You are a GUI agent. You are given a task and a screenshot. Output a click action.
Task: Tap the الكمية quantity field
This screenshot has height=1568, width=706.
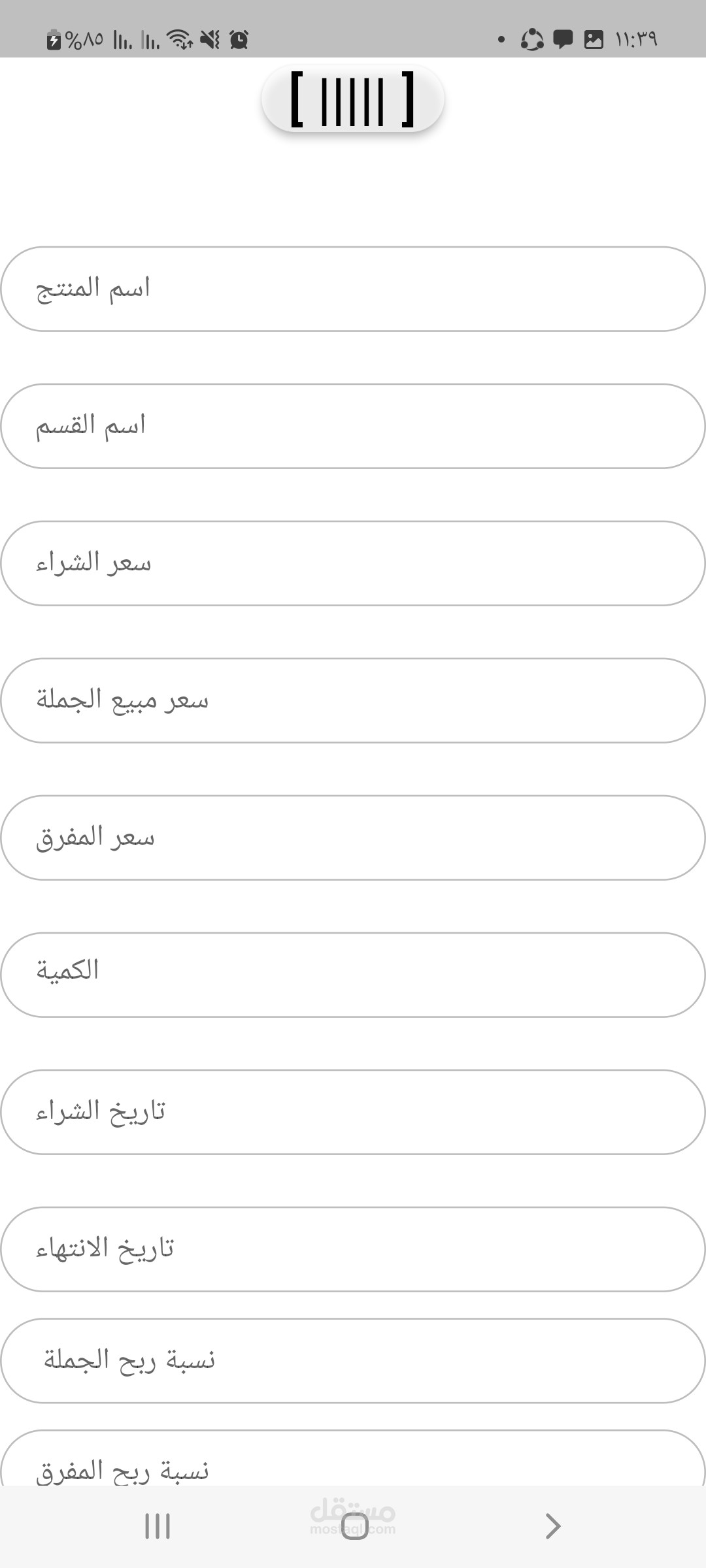tap(353, 975)
